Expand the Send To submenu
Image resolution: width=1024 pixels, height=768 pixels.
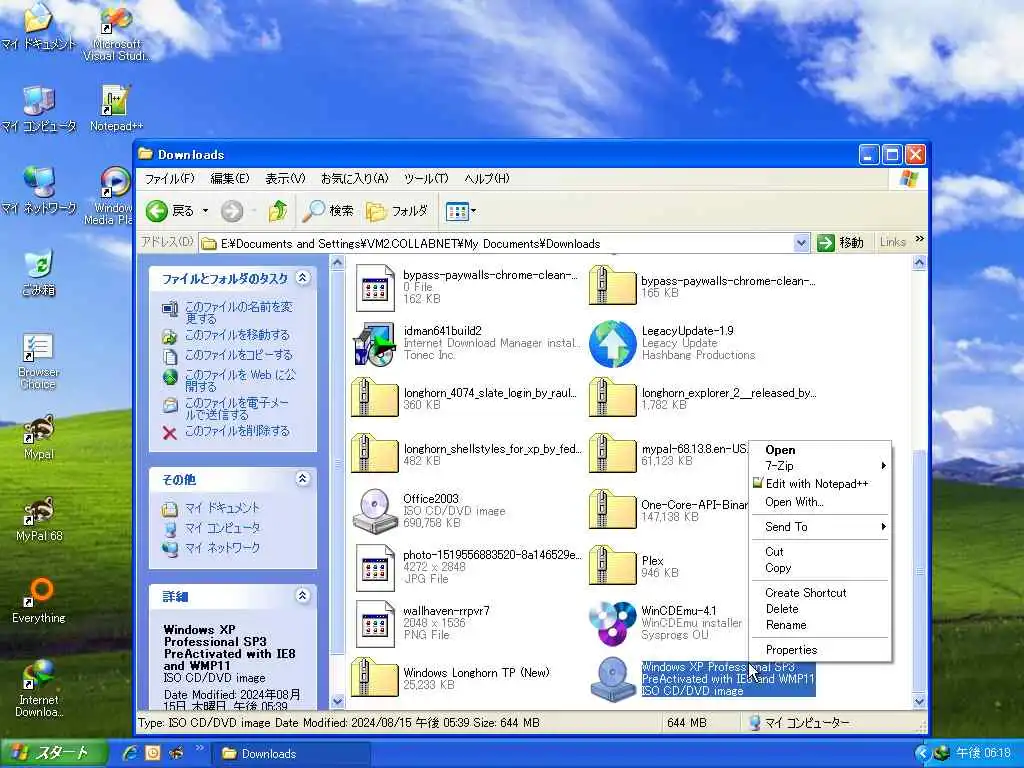(820, 527)
